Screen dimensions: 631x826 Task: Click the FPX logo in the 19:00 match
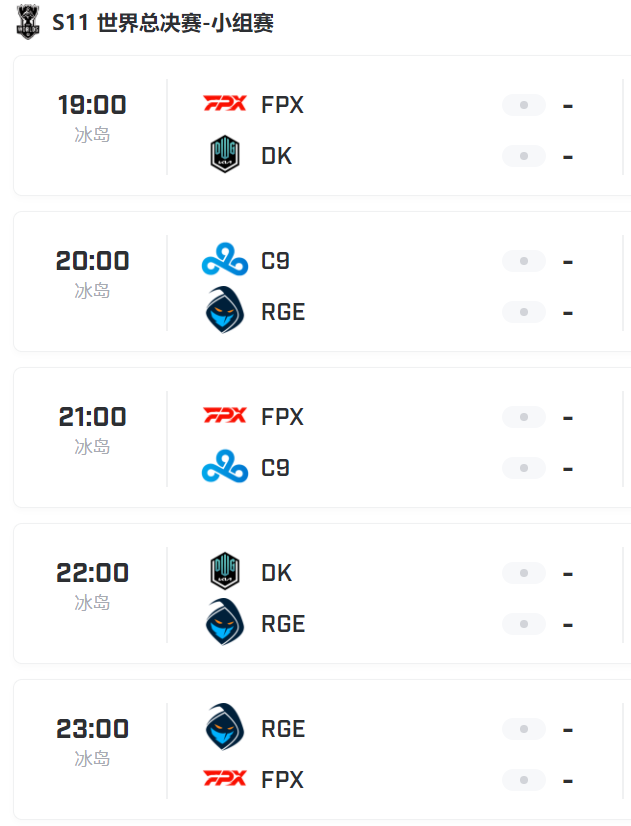(x=224, y=104)
